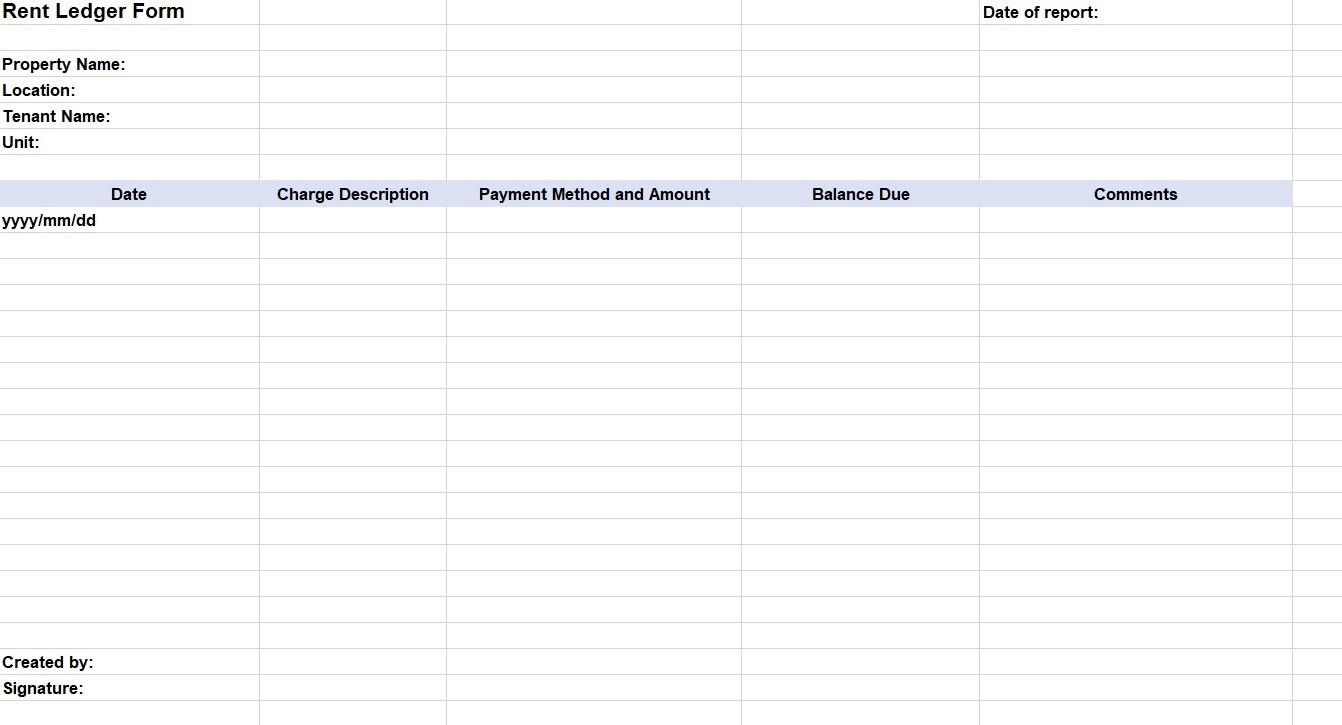Select the "Payment Method and Amount" header
This screenshot has height=725, width=1342.
[x=595, y=194]
